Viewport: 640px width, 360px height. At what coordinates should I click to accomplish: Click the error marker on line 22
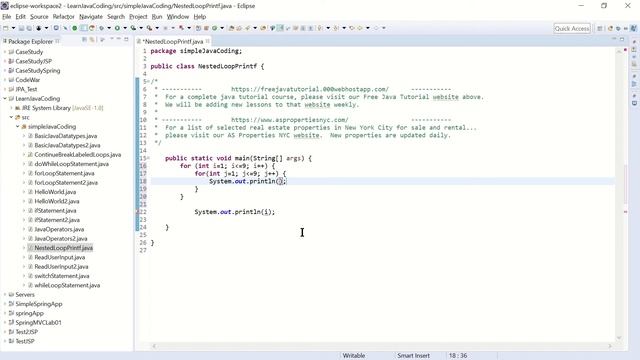pyautogui.click(x=138, y=212)
